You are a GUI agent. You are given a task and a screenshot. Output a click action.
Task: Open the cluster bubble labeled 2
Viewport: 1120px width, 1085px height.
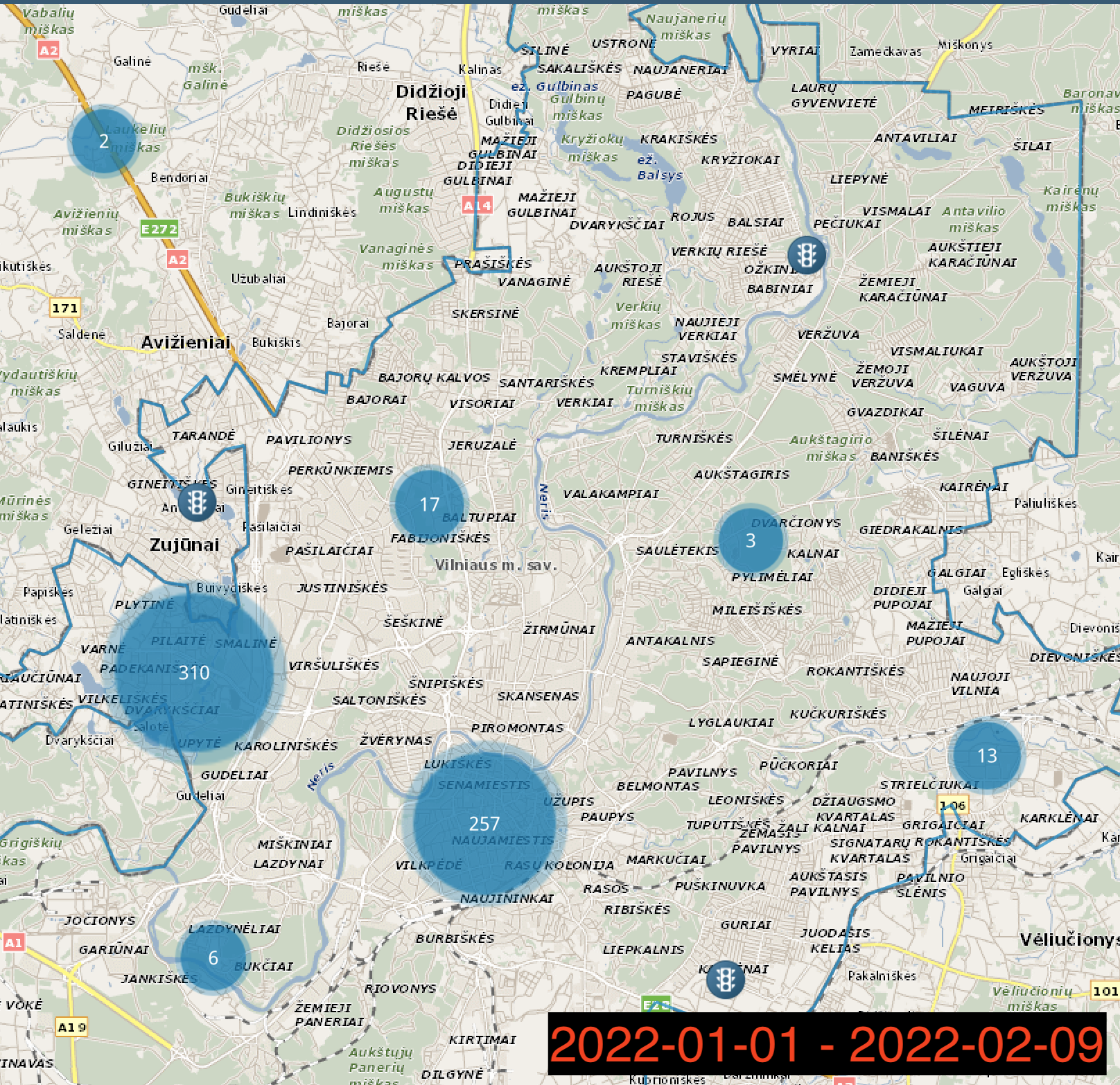coord(103,141)
